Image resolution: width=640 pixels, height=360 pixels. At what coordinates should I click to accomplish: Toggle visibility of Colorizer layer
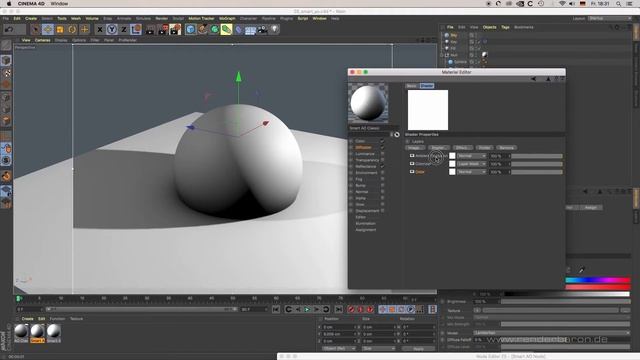412,164
